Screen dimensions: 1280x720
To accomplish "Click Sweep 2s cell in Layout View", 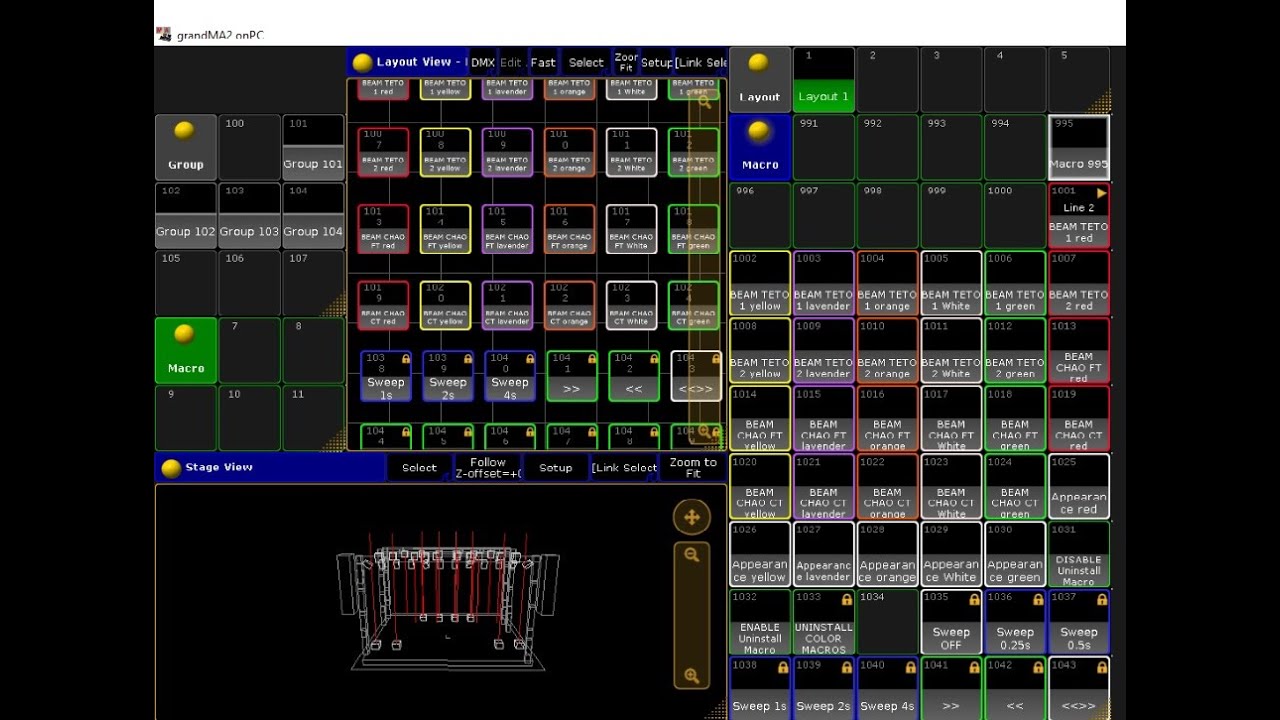I will coord(447,376).
